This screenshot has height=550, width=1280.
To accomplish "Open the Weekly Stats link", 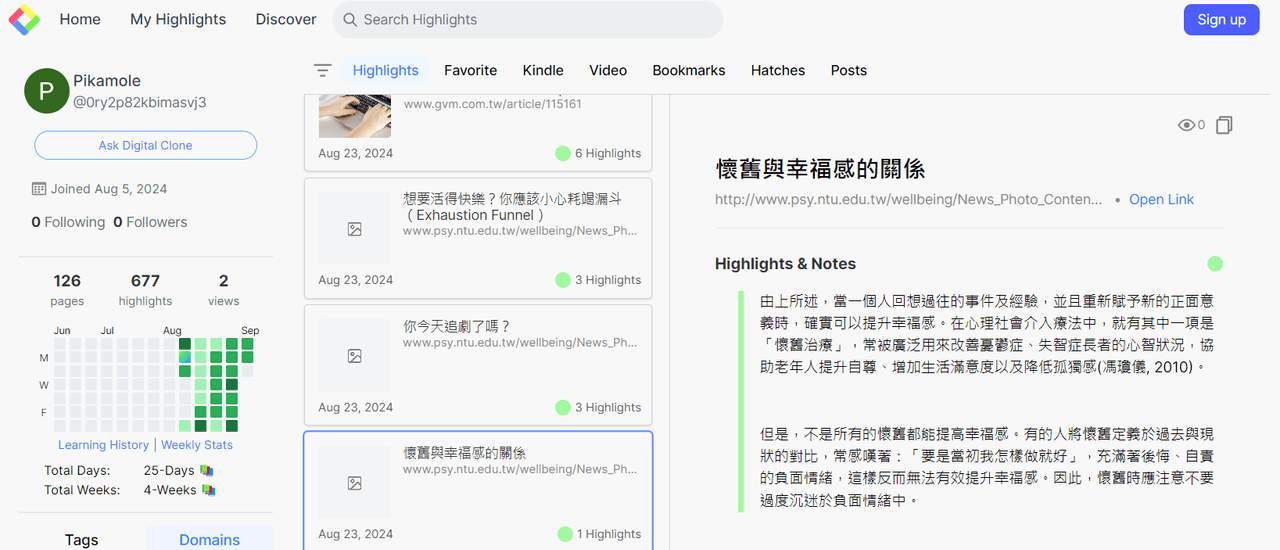I will tap(197, 445).
